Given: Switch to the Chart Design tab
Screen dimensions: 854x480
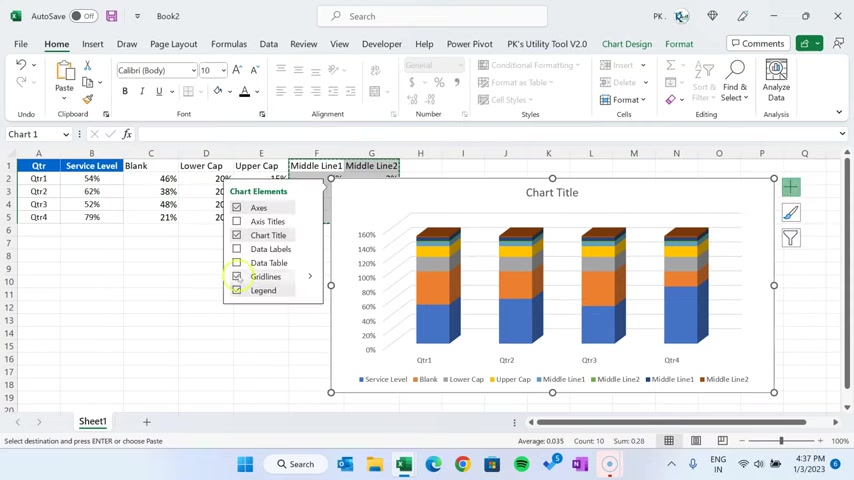Looking at the screenshot, I should [627, 44].
